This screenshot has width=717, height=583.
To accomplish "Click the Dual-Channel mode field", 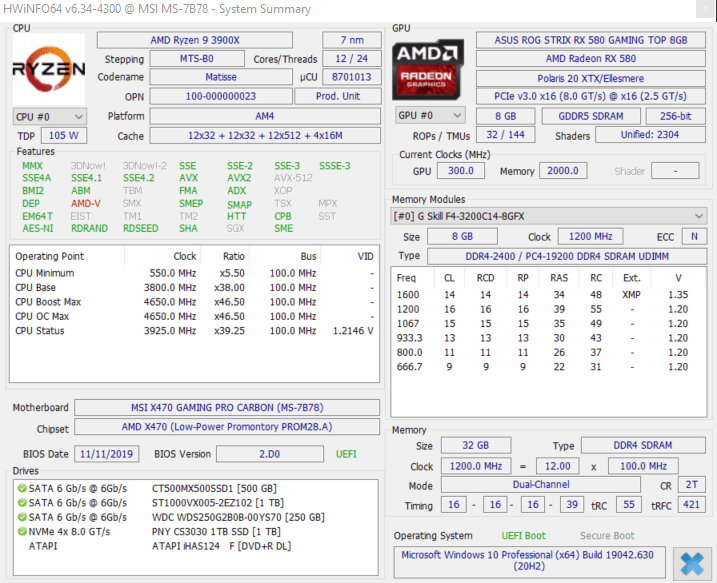I will click(540, 484).
